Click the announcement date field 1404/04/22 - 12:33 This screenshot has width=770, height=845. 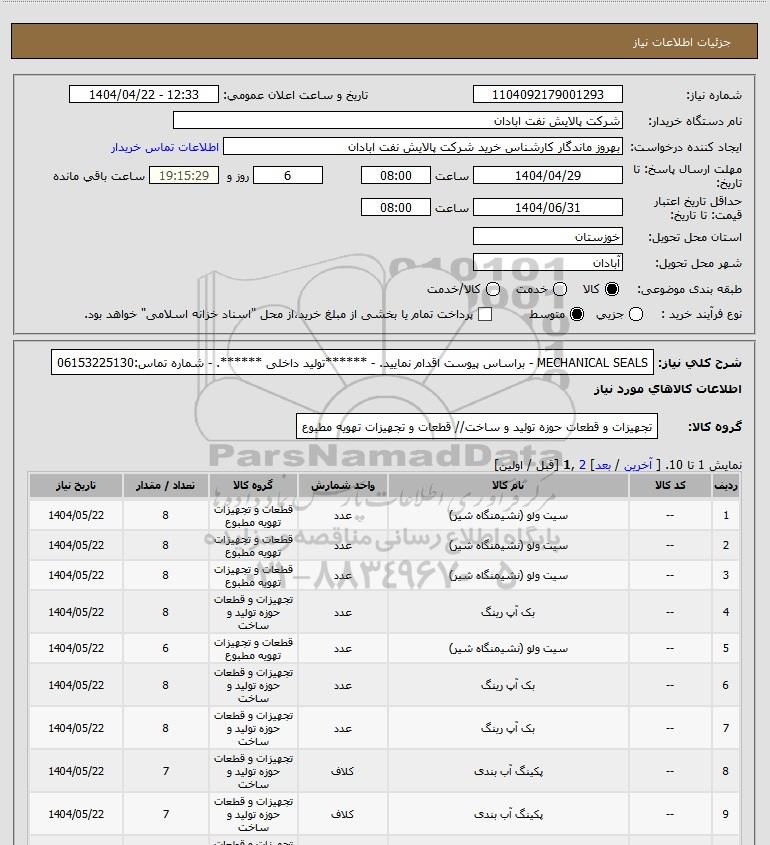coord(144,94)
